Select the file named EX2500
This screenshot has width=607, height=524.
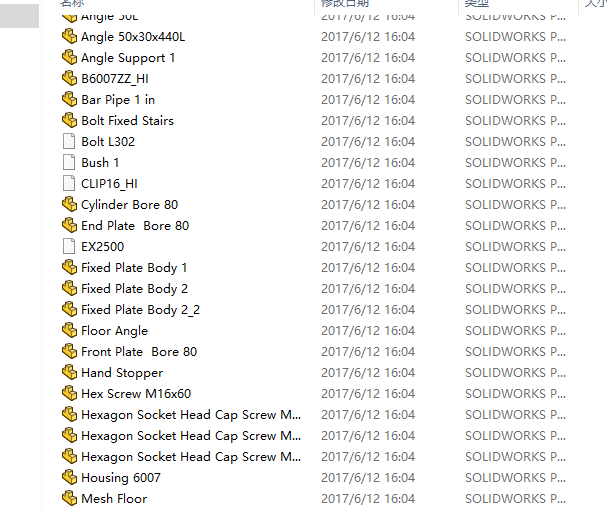tap(103, 247)
